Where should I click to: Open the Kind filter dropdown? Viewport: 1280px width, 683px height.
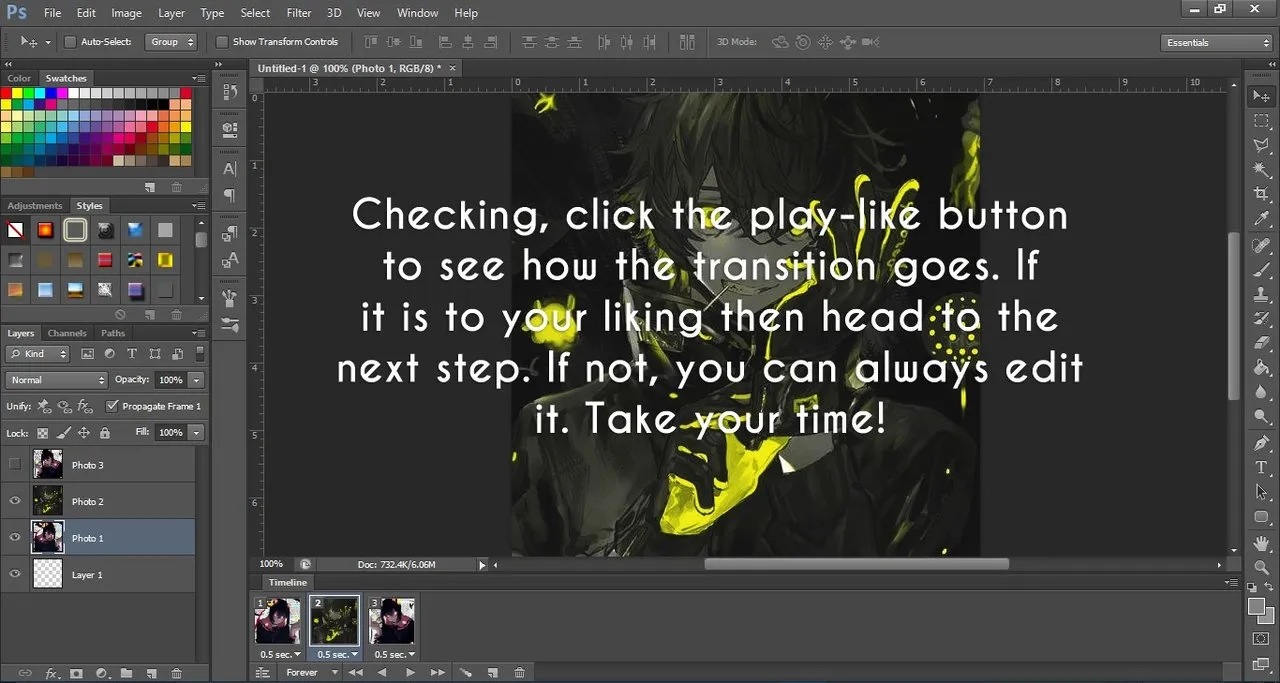click(x=37, y=354)
